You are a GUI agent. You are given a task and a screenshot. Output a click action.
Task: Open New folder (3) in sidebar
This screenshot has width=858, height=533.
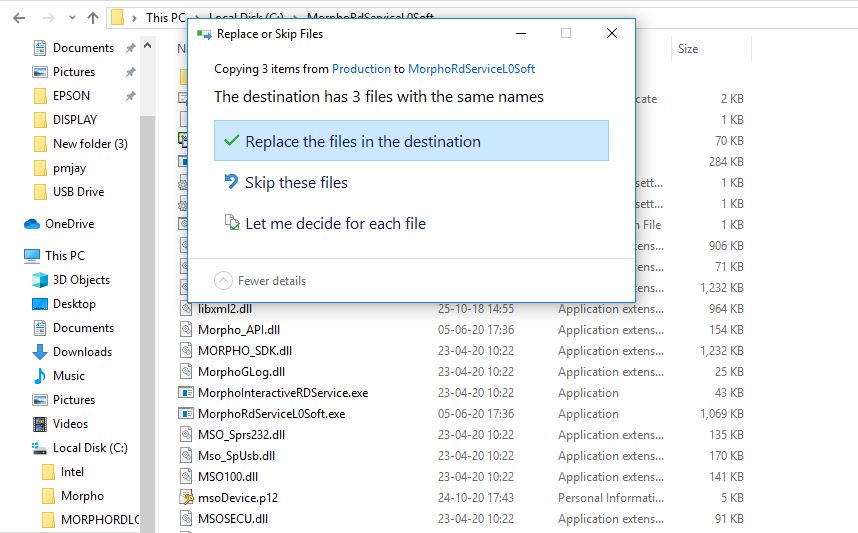pos(90,144)
